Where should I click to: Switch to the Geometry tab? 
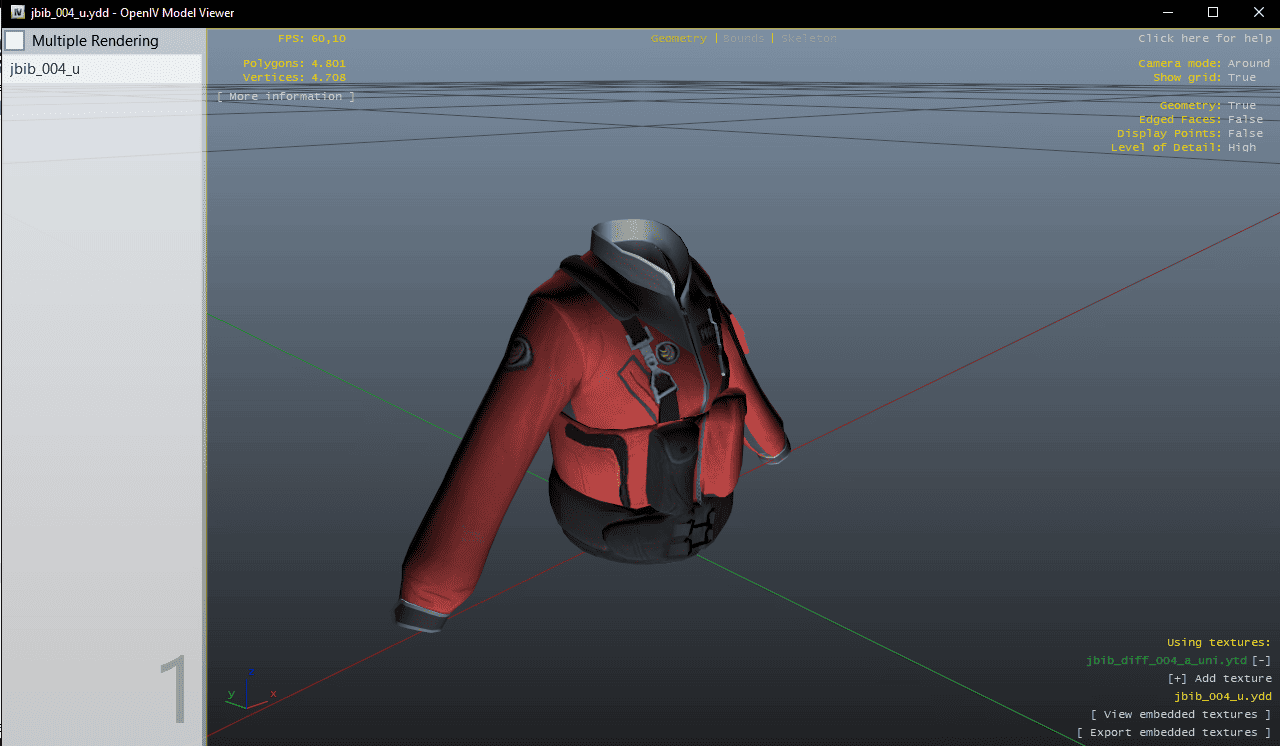pyautogui.click(x=677, y=38)
